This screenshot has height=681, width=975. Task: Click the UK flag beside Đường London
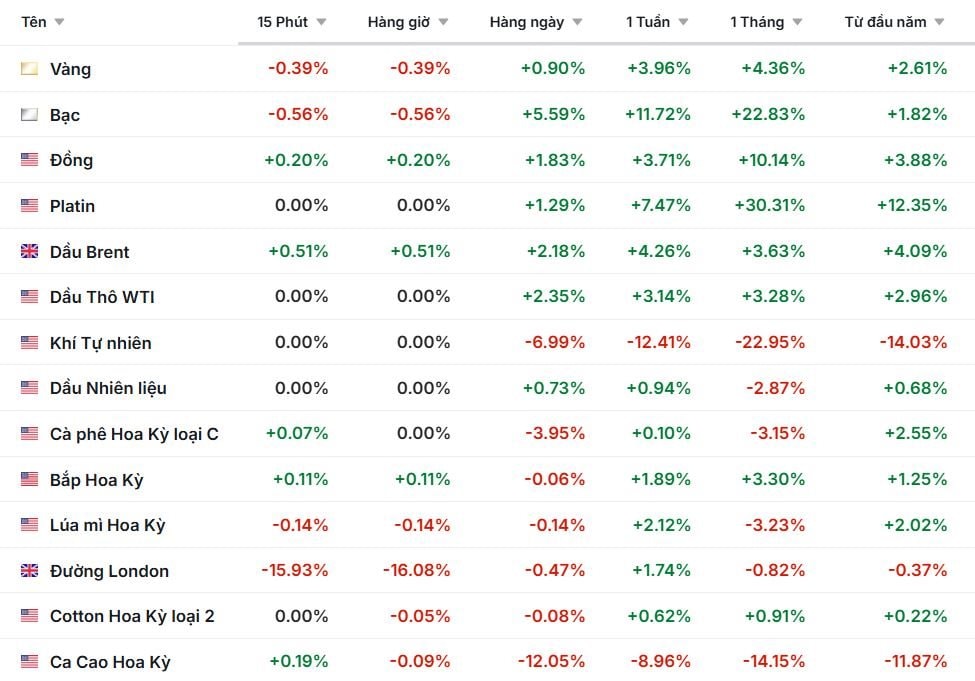[x=29, y=571]
